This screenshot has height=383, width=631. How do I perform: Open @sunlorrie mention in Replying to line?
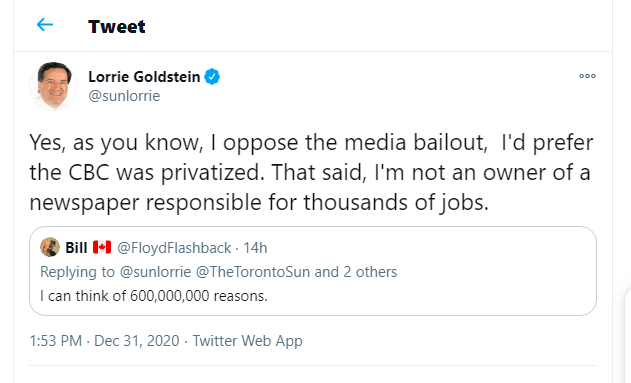155,272
